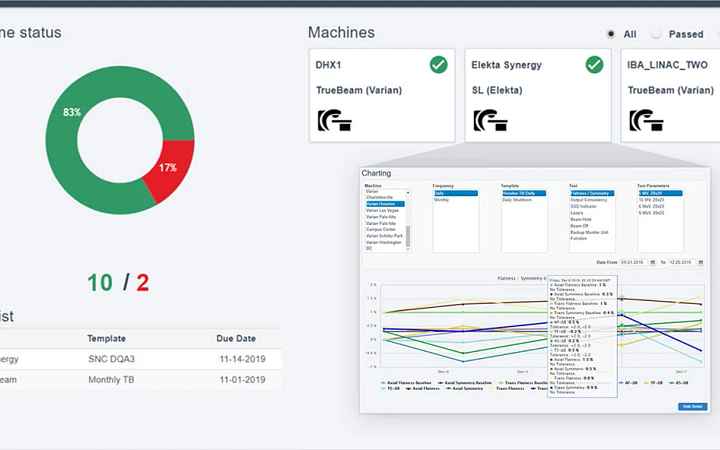
Task: Select Campus Center in the Machine list
Action: pos(381,229)
